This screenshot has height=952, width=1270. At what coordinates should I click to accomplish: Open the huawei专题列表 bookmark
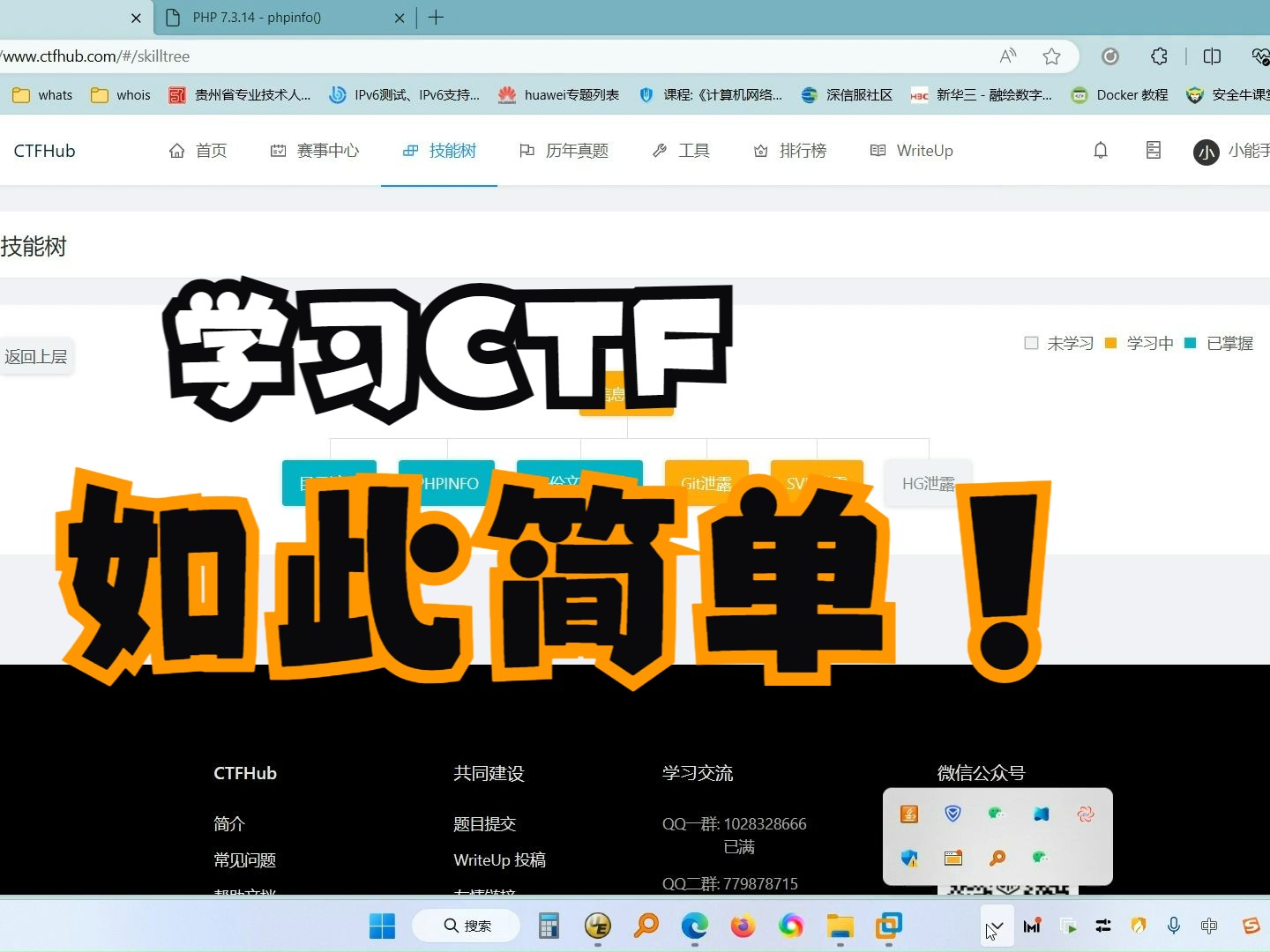click(x=558, y=95)
